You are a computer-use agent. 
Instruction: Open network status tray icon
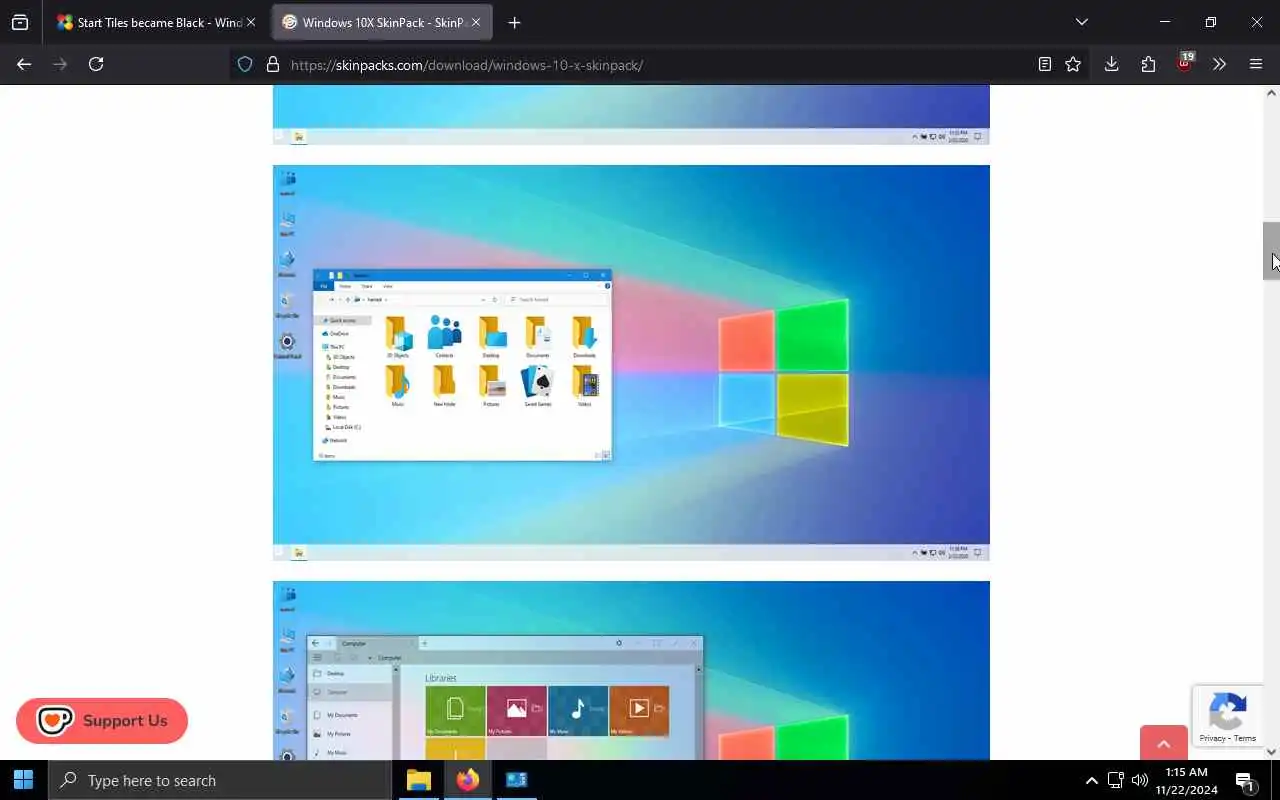tap(1115, 780)
